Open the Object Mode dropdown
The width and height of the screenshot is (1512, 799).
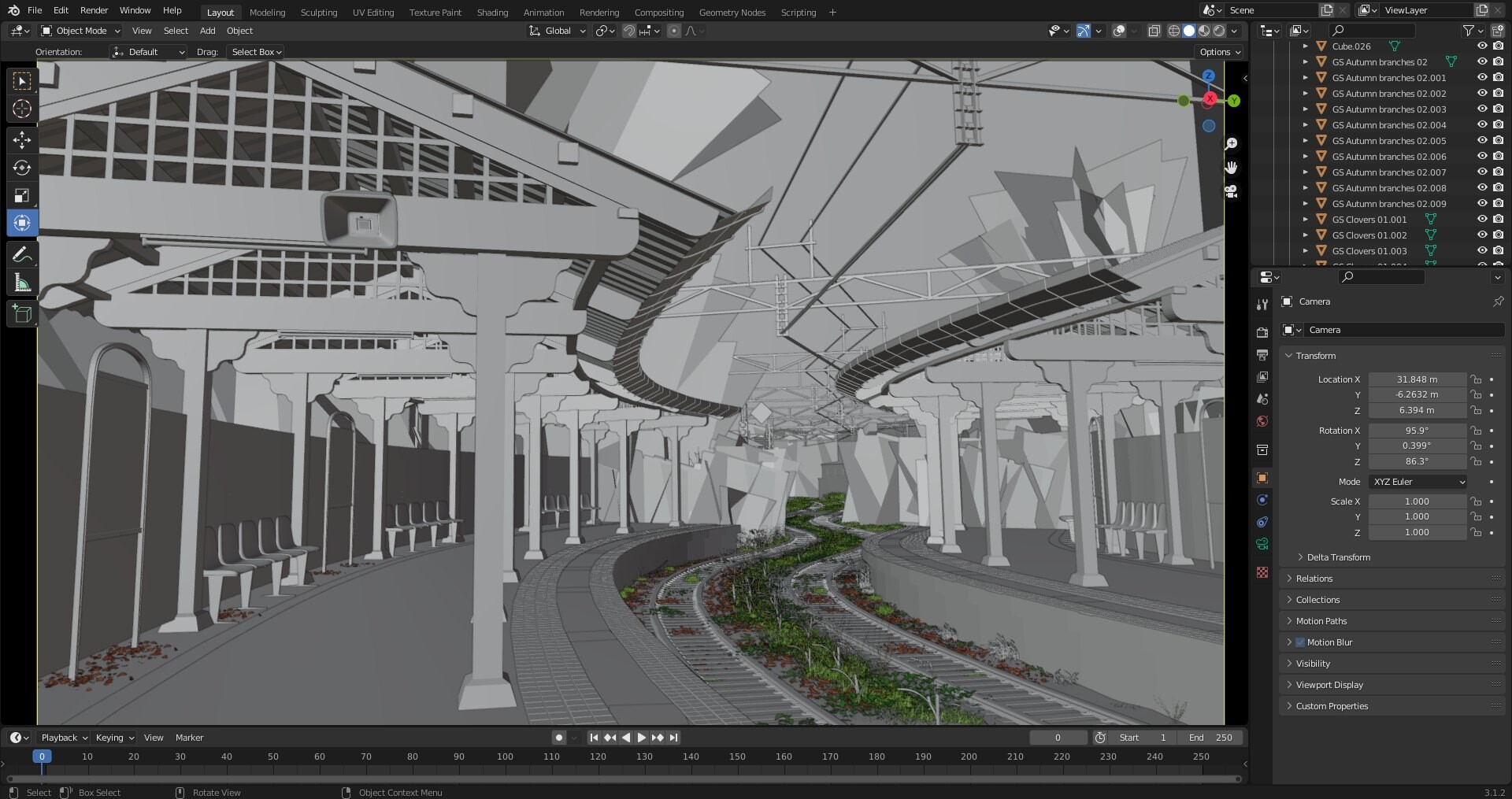(x=81, y=31)
